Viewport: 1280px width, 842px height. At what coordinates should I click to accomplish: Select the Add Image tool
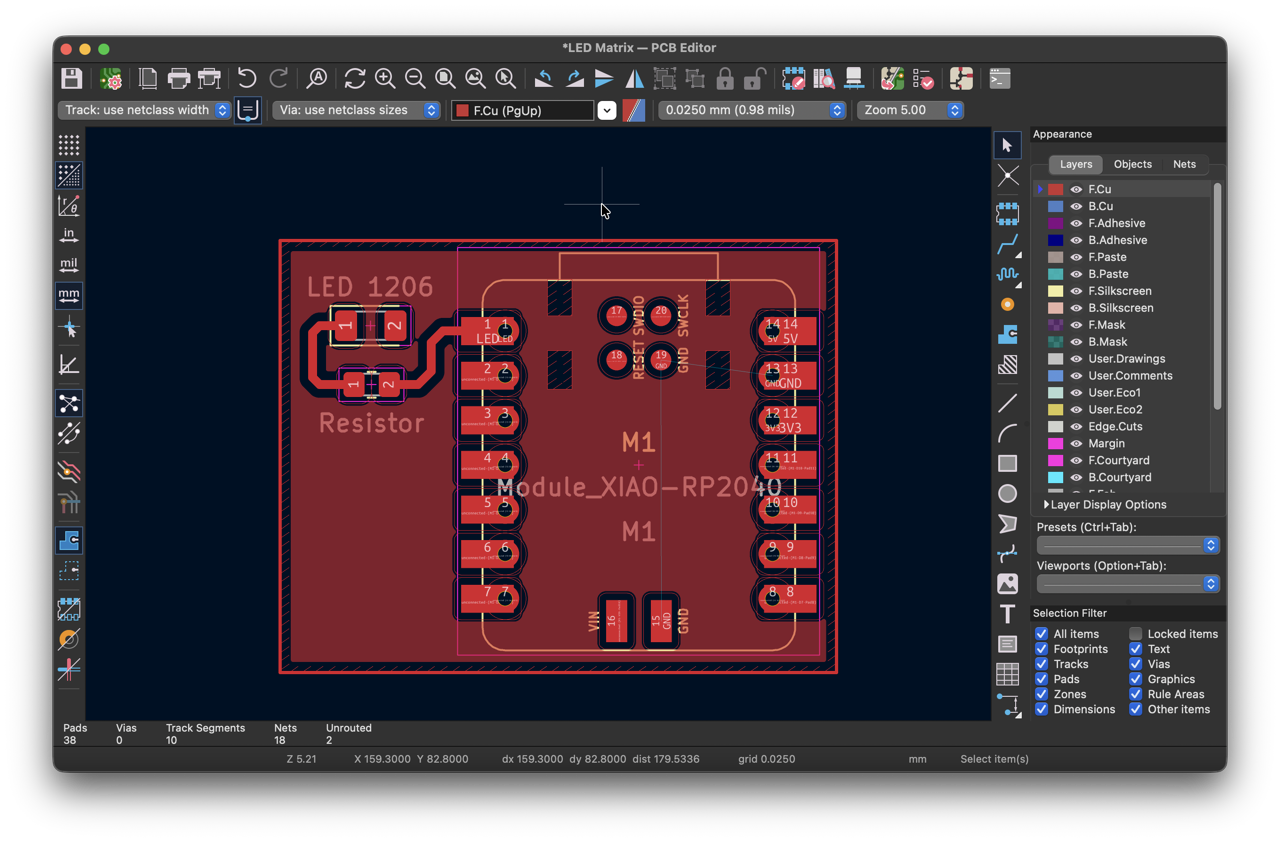coord(1007,583)
